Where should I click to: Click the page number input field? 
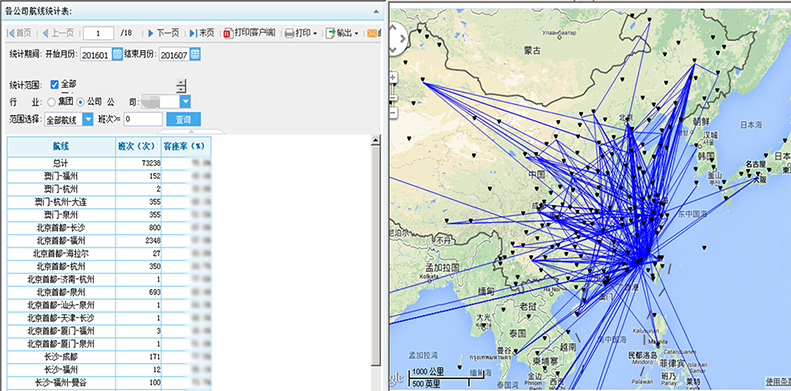point(98,33)
